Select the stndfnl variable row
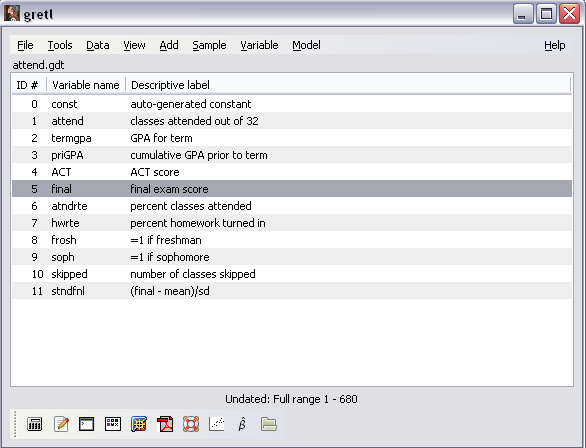Viewport: 586px width, 448px height. [292, 291]
